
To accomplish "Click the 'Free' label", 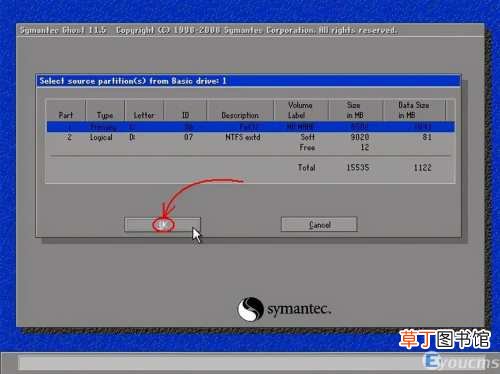I will [x=307, y=147].
